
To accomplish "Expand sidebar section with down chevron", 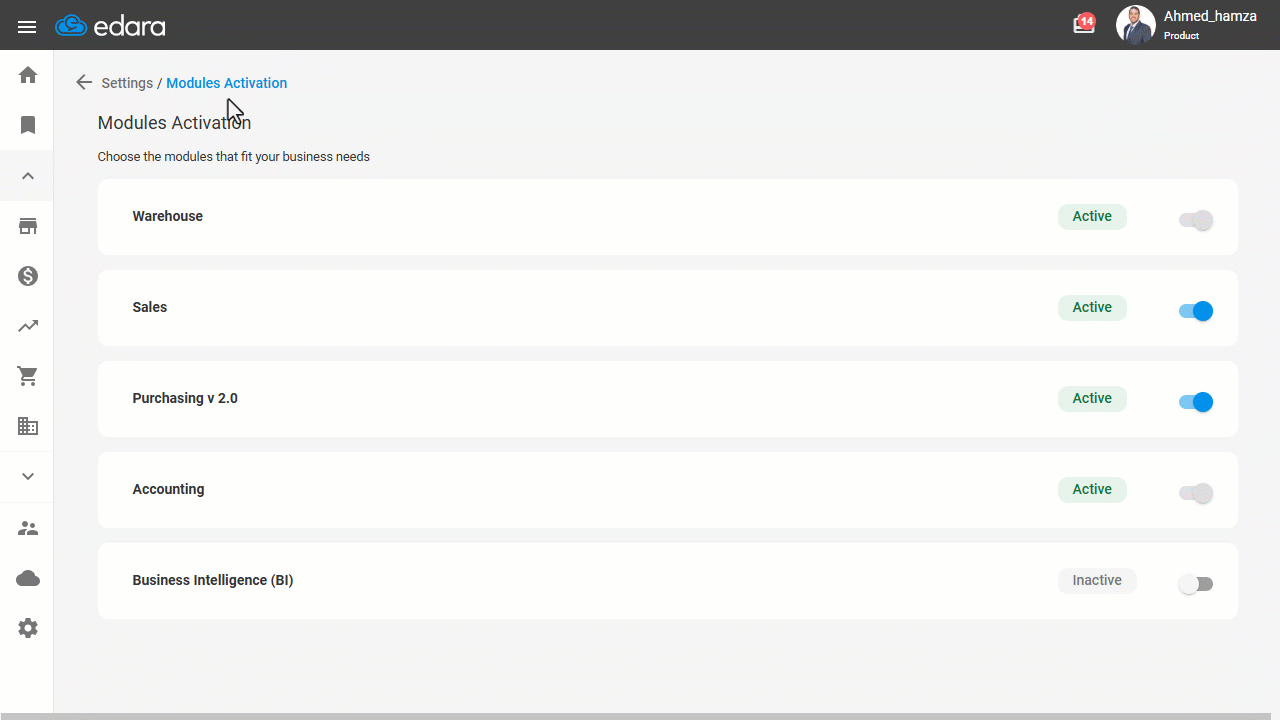I will pos(28,477).
